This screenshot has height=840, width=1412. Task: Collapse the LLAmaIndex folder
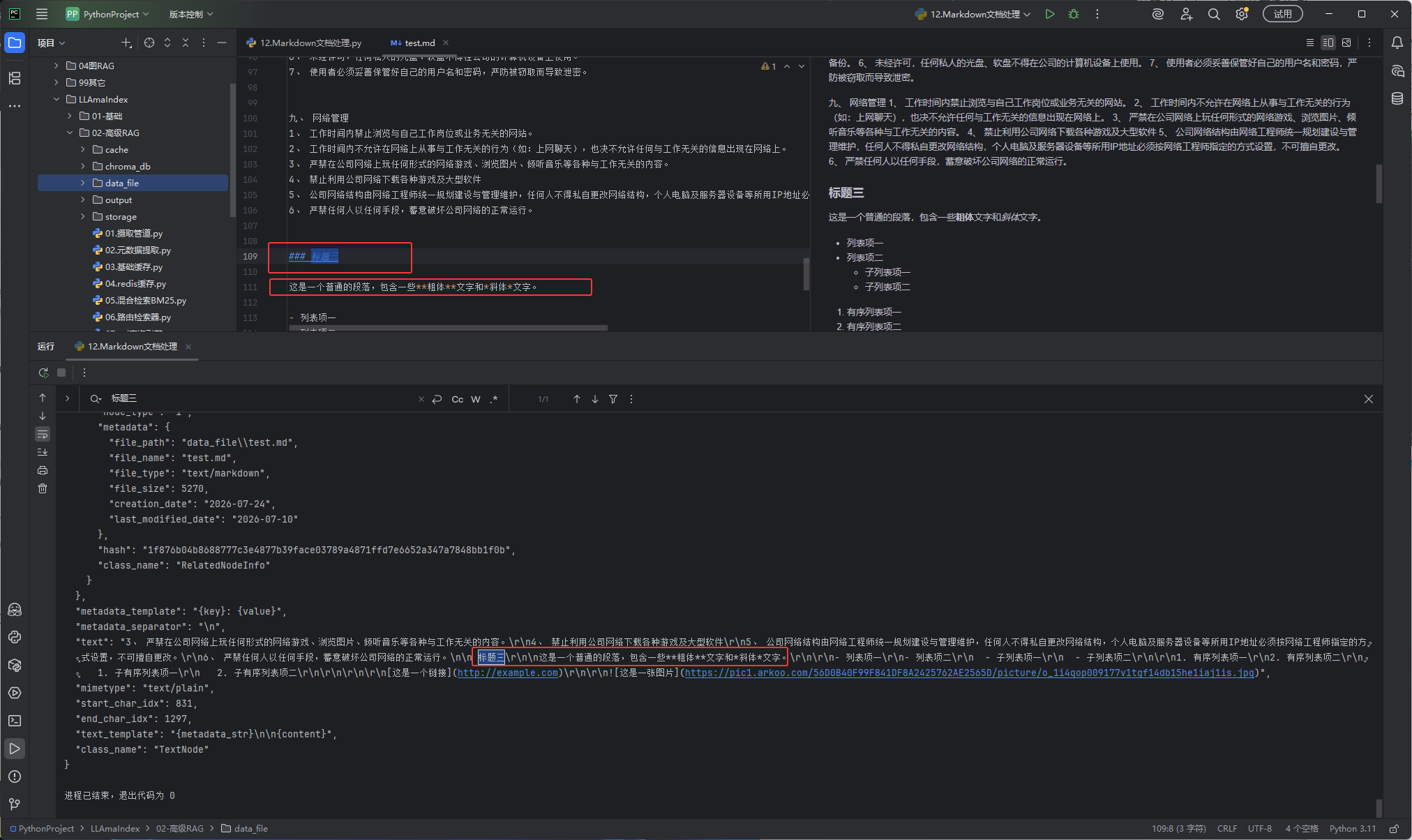(x=57, y=99)
